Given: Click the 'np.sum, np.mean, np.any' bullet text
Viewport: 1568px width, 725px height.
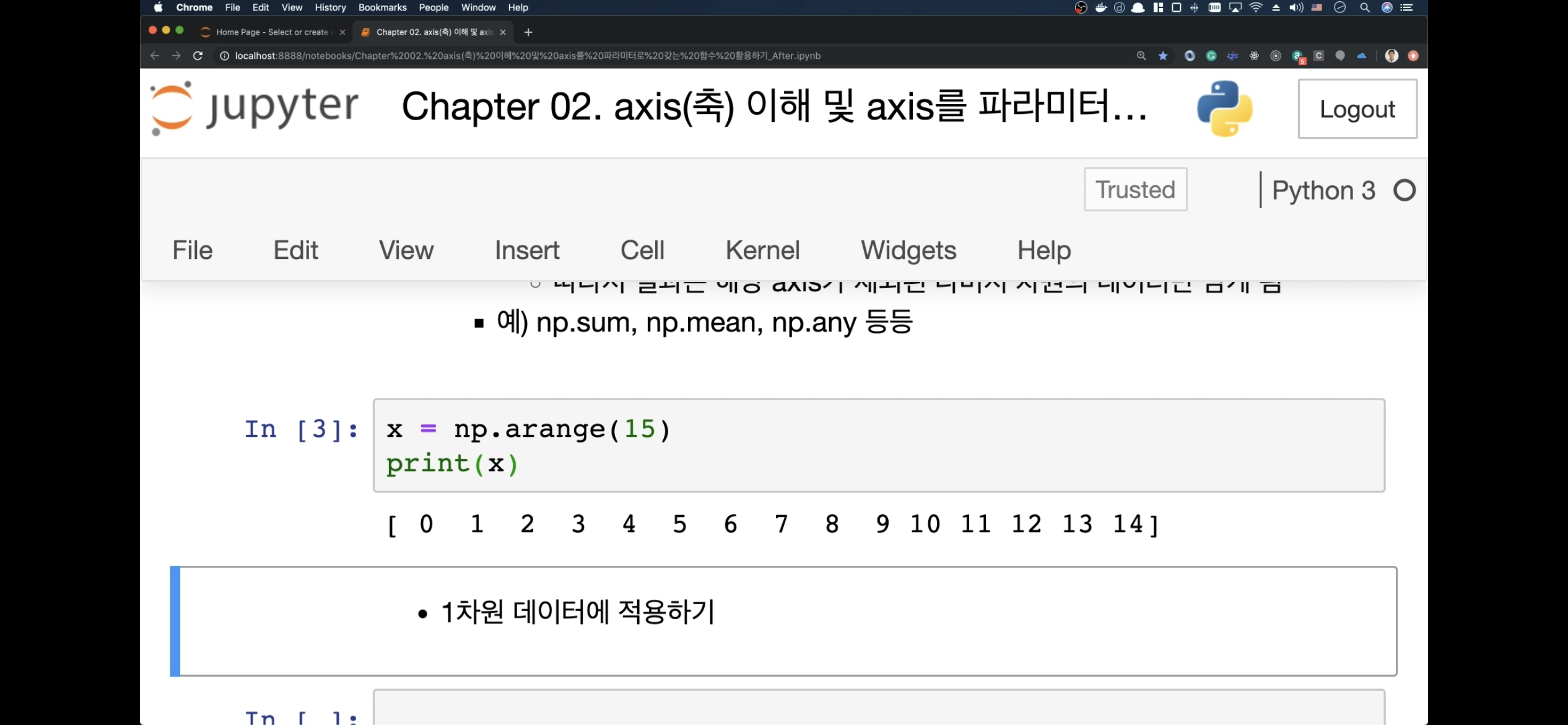Looking at the screenshot, I should (x=705, y=322).
